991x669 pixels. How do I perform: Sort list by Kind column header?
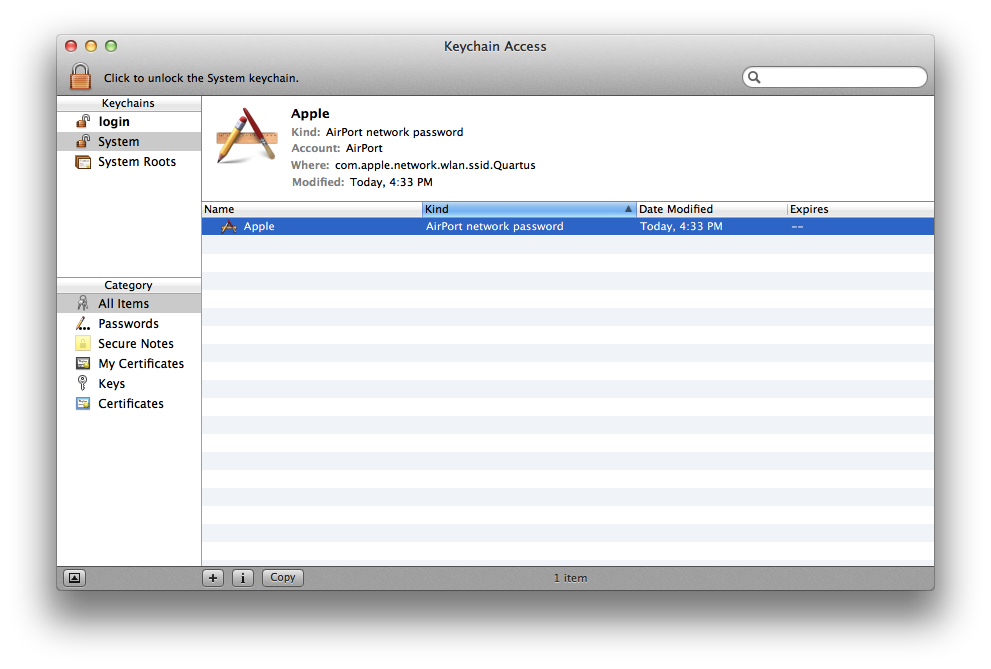(x=529, y=209)
